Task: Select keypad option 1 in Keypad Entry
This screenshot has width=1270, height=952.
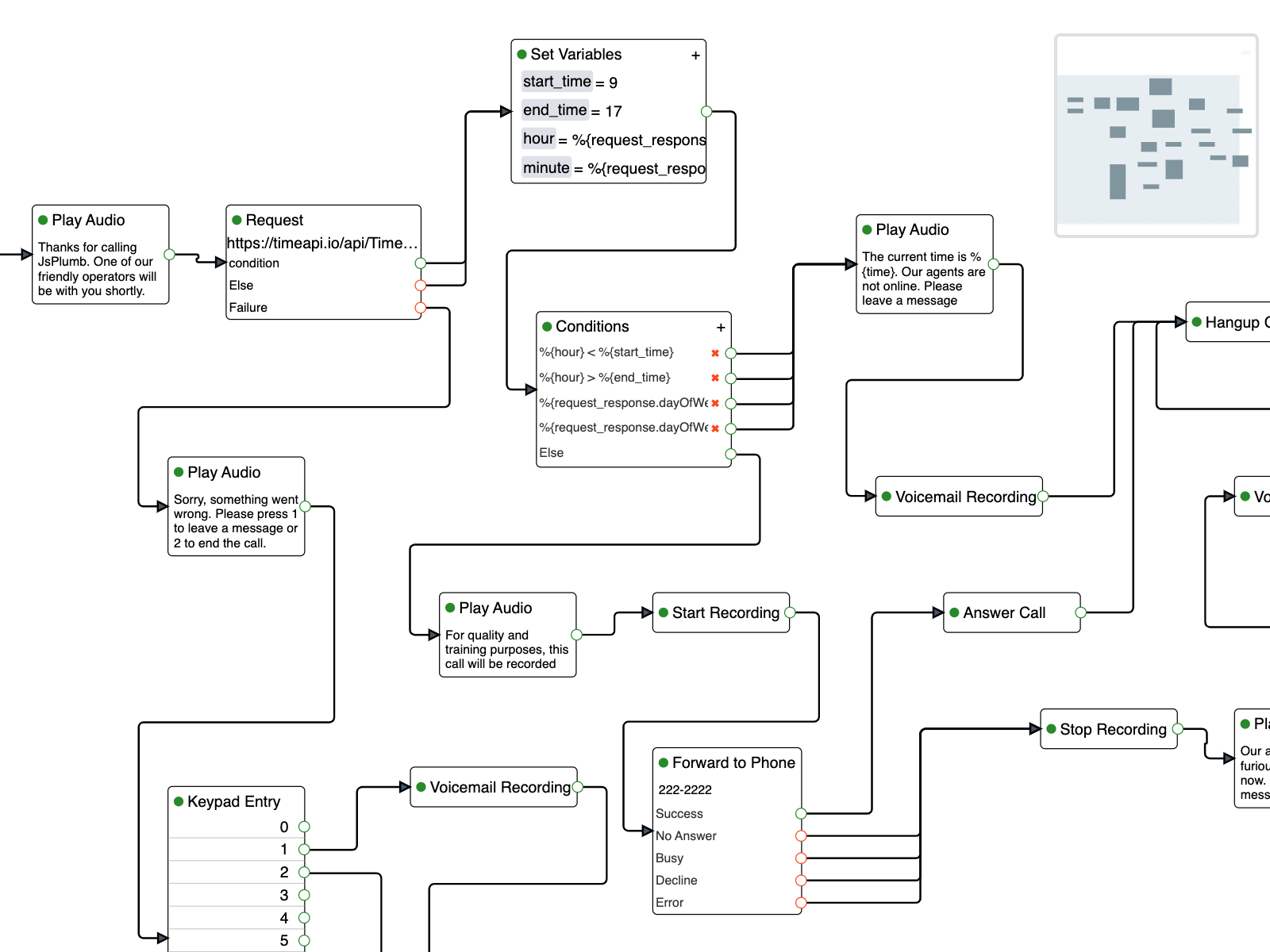Action: (283, 849)
